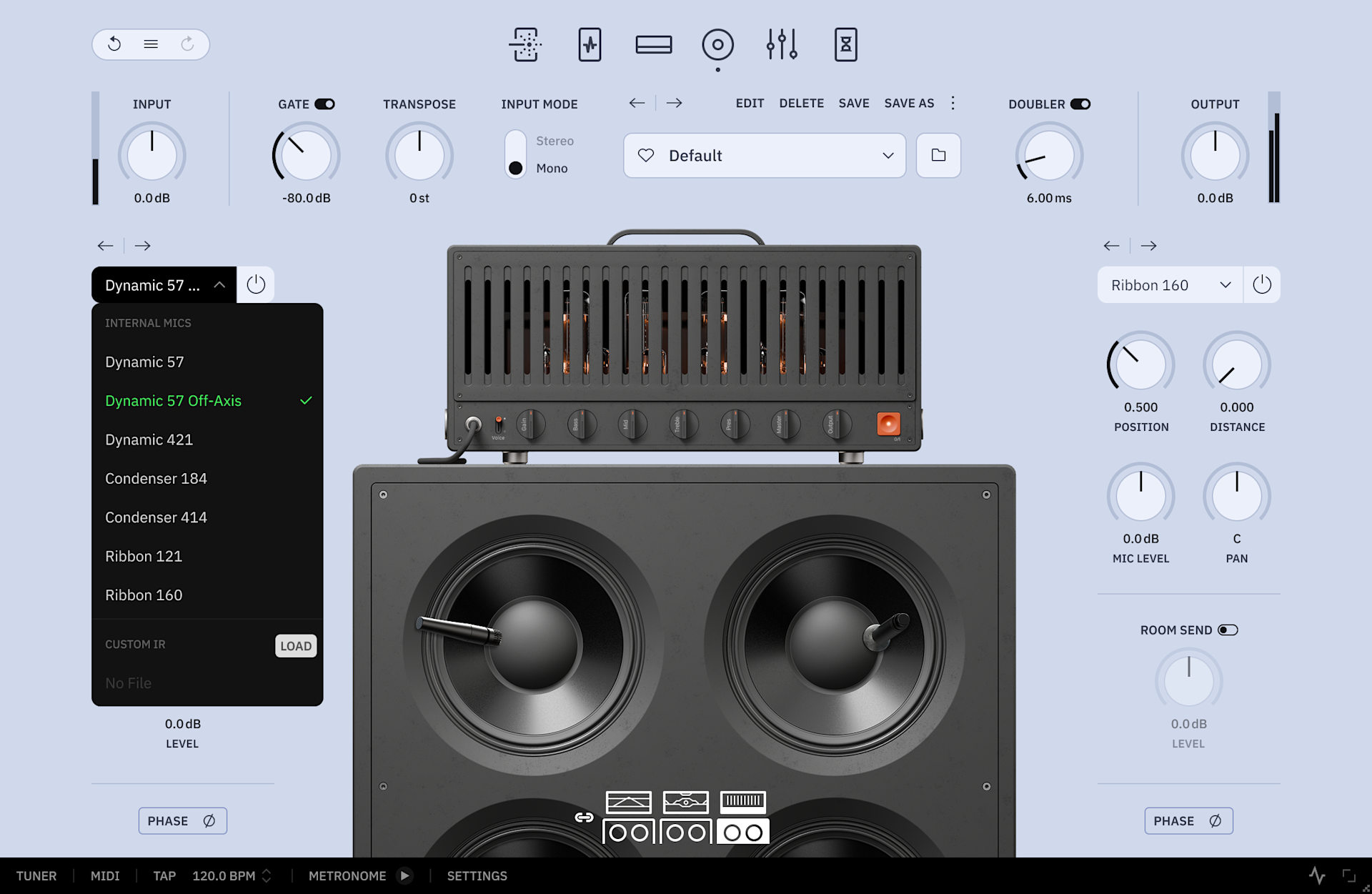Open the Ribbon 160 mic dropdown on the right
This screenshot has width=1372, height=894.
click(x=1170, y=284)
